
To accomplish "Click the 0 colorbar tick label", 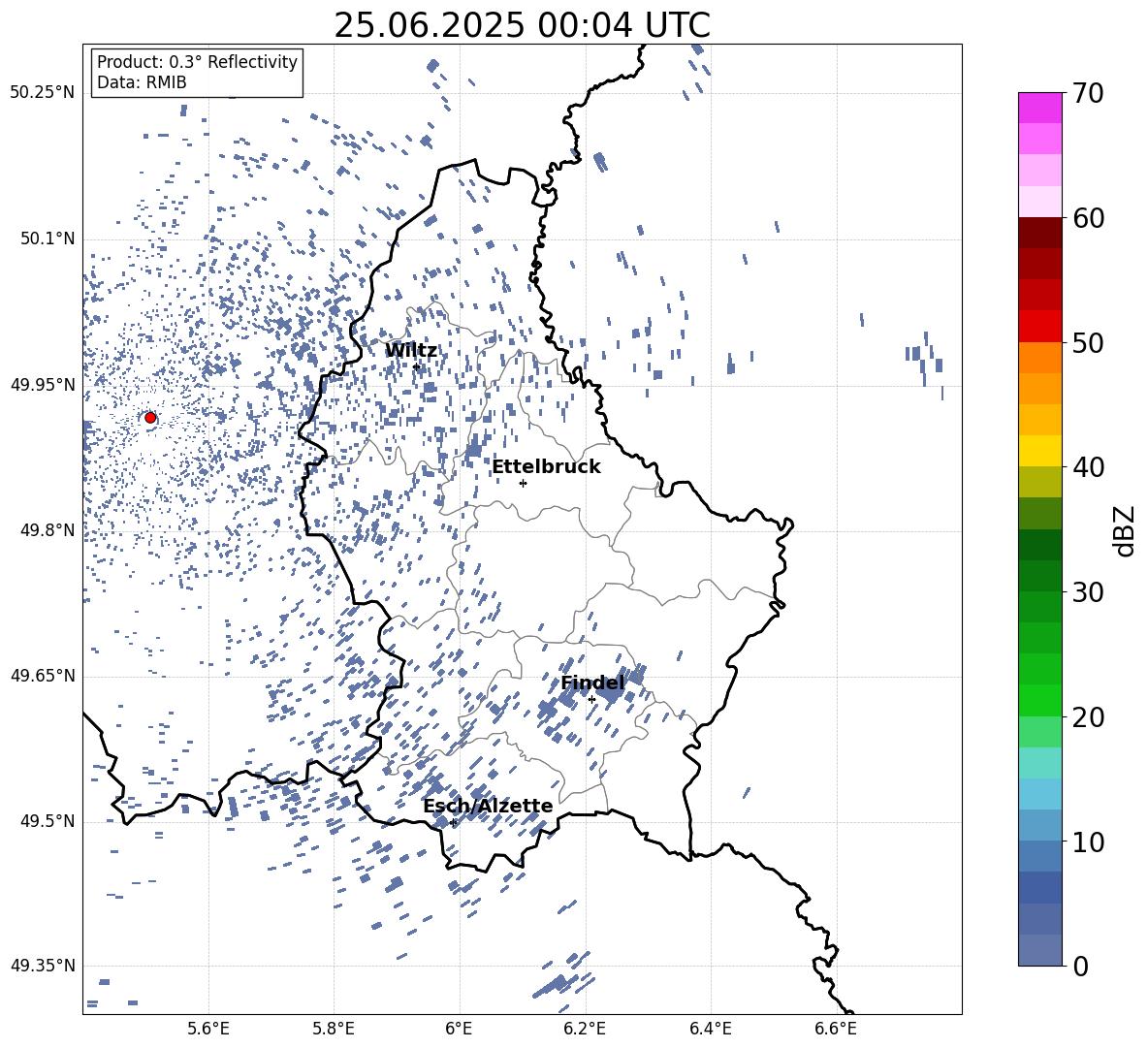I will click(1081, 967).
